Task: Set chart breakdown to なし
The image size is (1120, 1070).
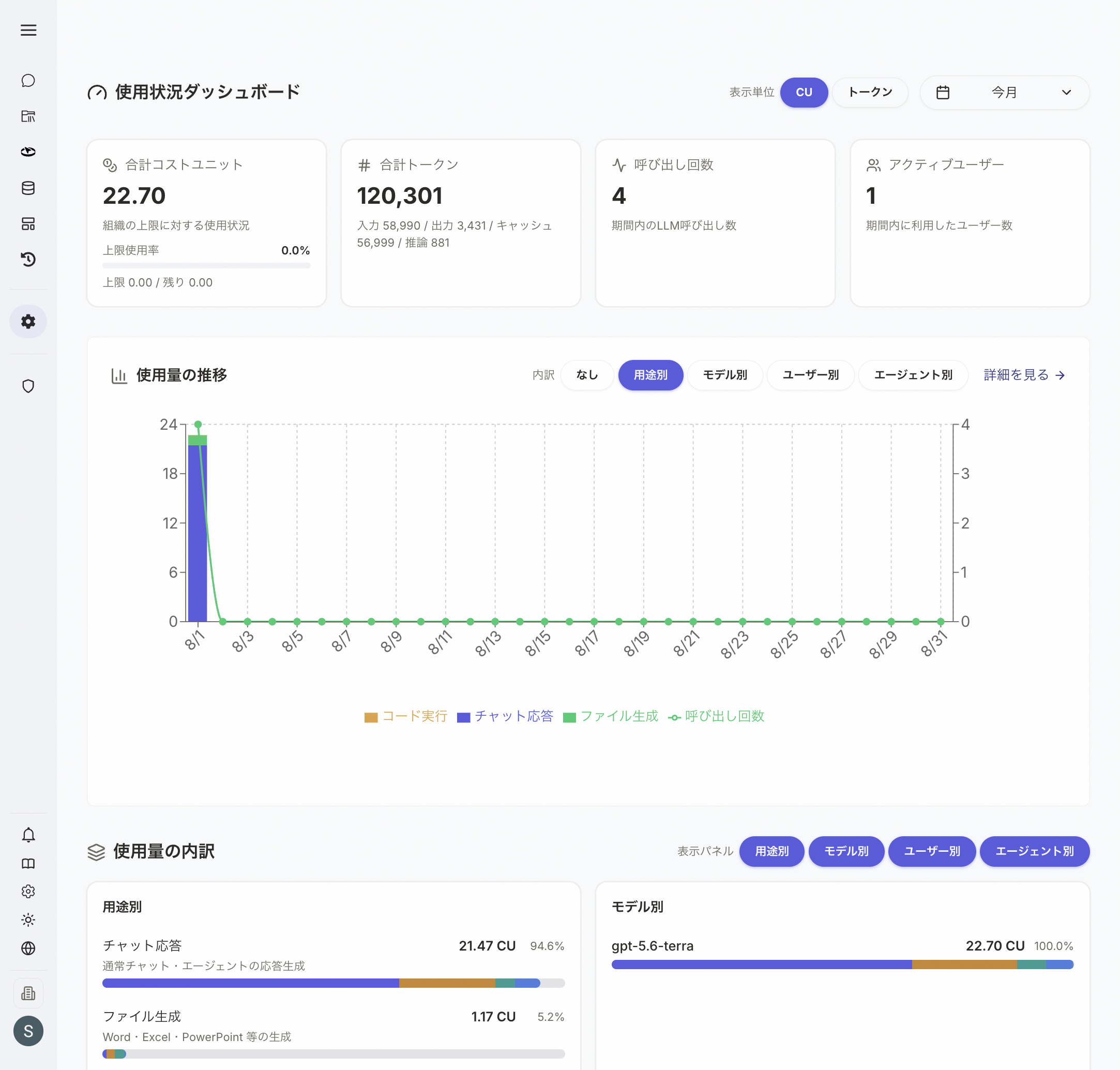Action: 587,375
